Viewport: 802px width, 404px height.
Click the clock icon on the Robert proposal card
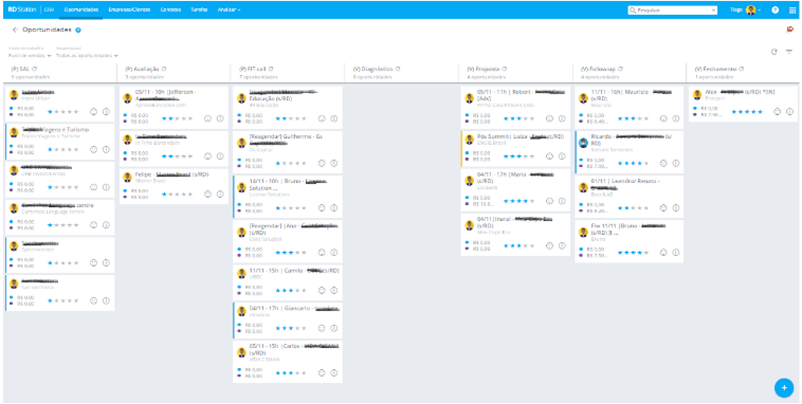click(x=549, y=118)
